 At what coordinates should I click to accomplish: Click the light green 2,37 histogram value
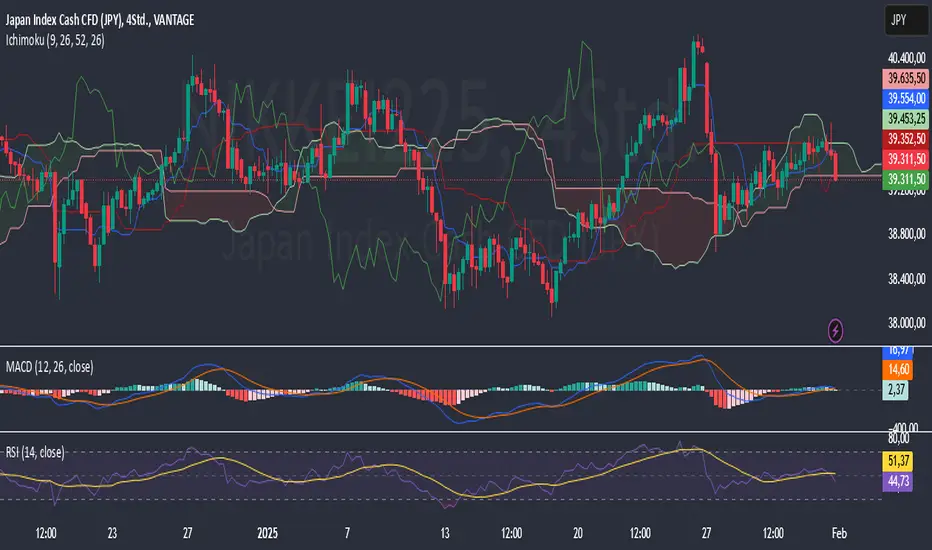point(896,389)
